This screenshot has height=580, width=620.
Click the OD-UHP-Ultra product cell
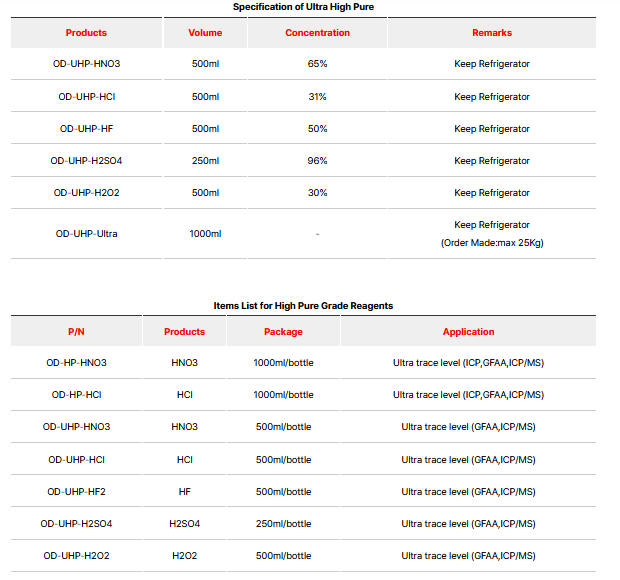point(86,234)
